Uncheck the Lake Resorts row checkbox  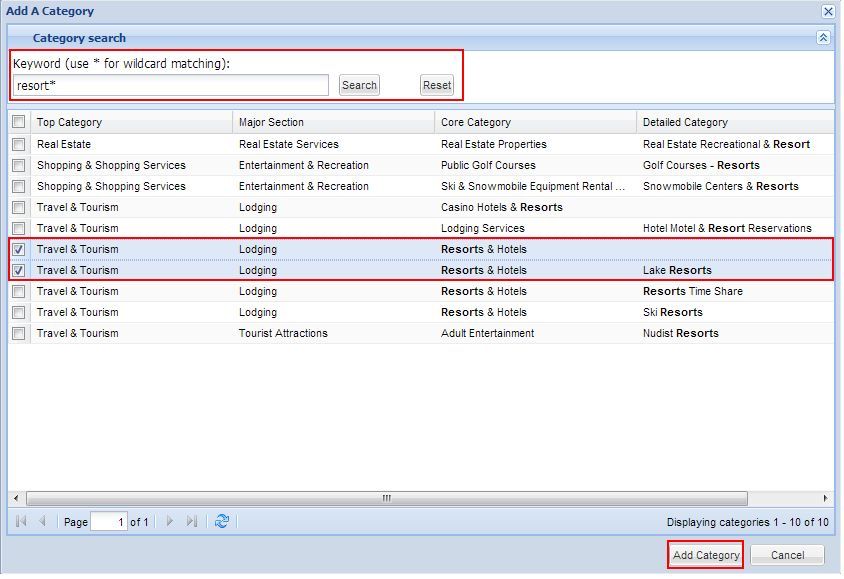pyautogui.click(x=19, y=270)
